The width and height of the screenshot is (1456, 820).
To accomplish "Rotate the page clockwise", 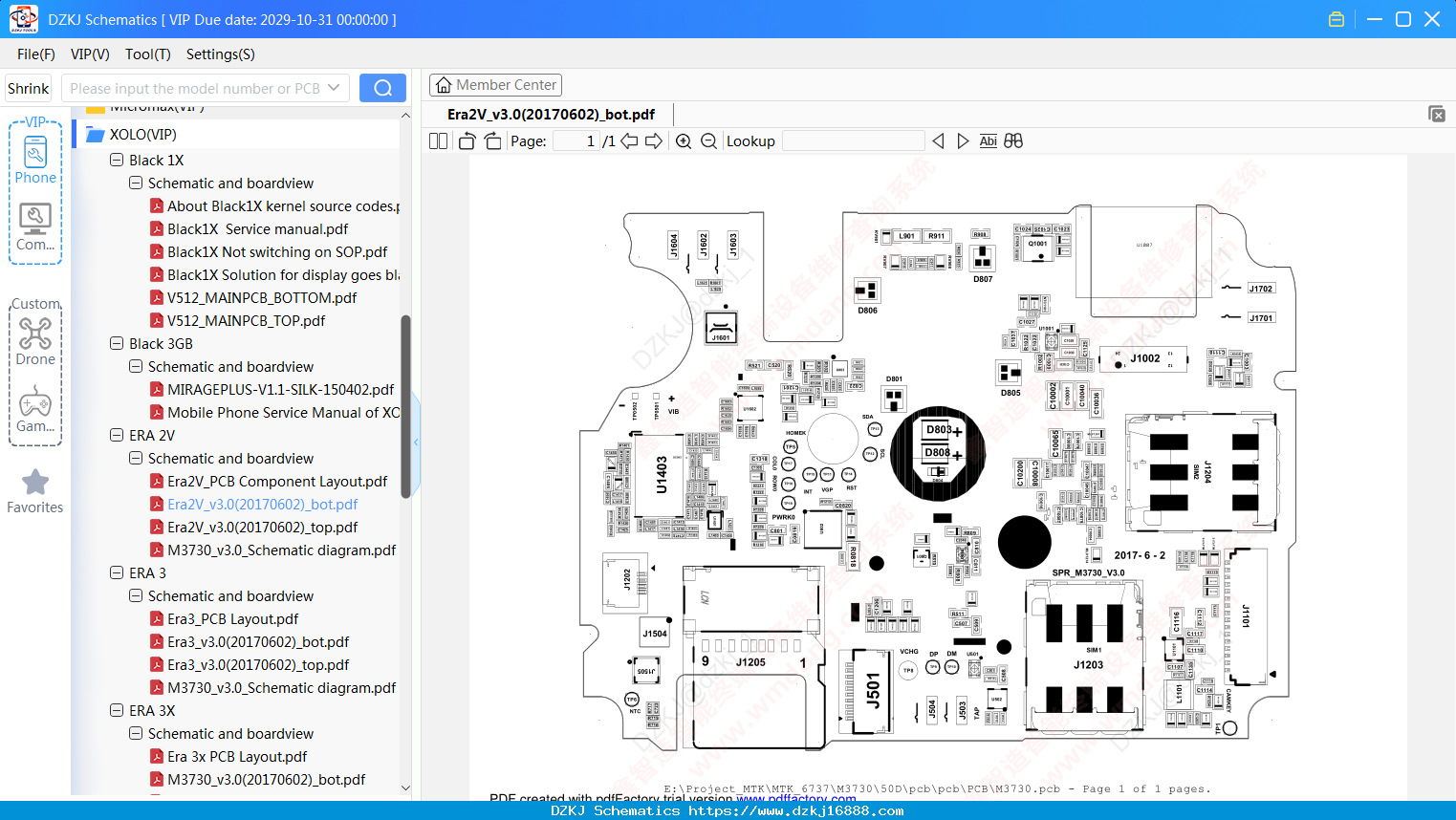I will point(492,141).
